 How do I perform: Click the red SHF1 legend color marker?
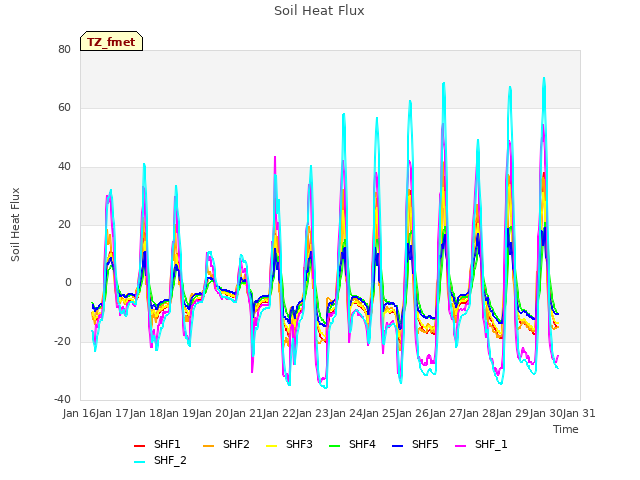tap(140, 446)
